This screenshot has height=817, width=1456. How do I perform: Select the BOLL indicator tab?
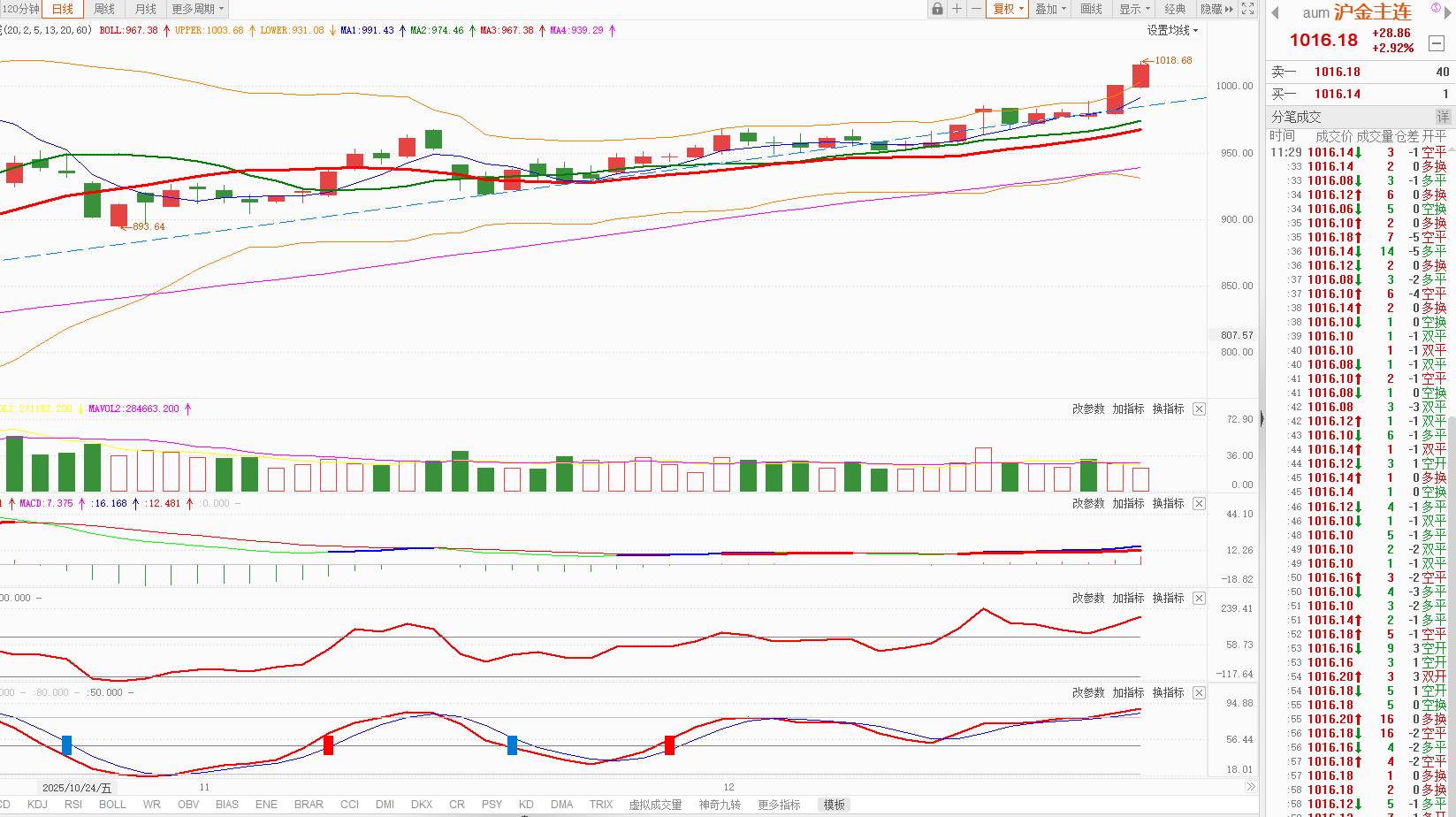112,805
